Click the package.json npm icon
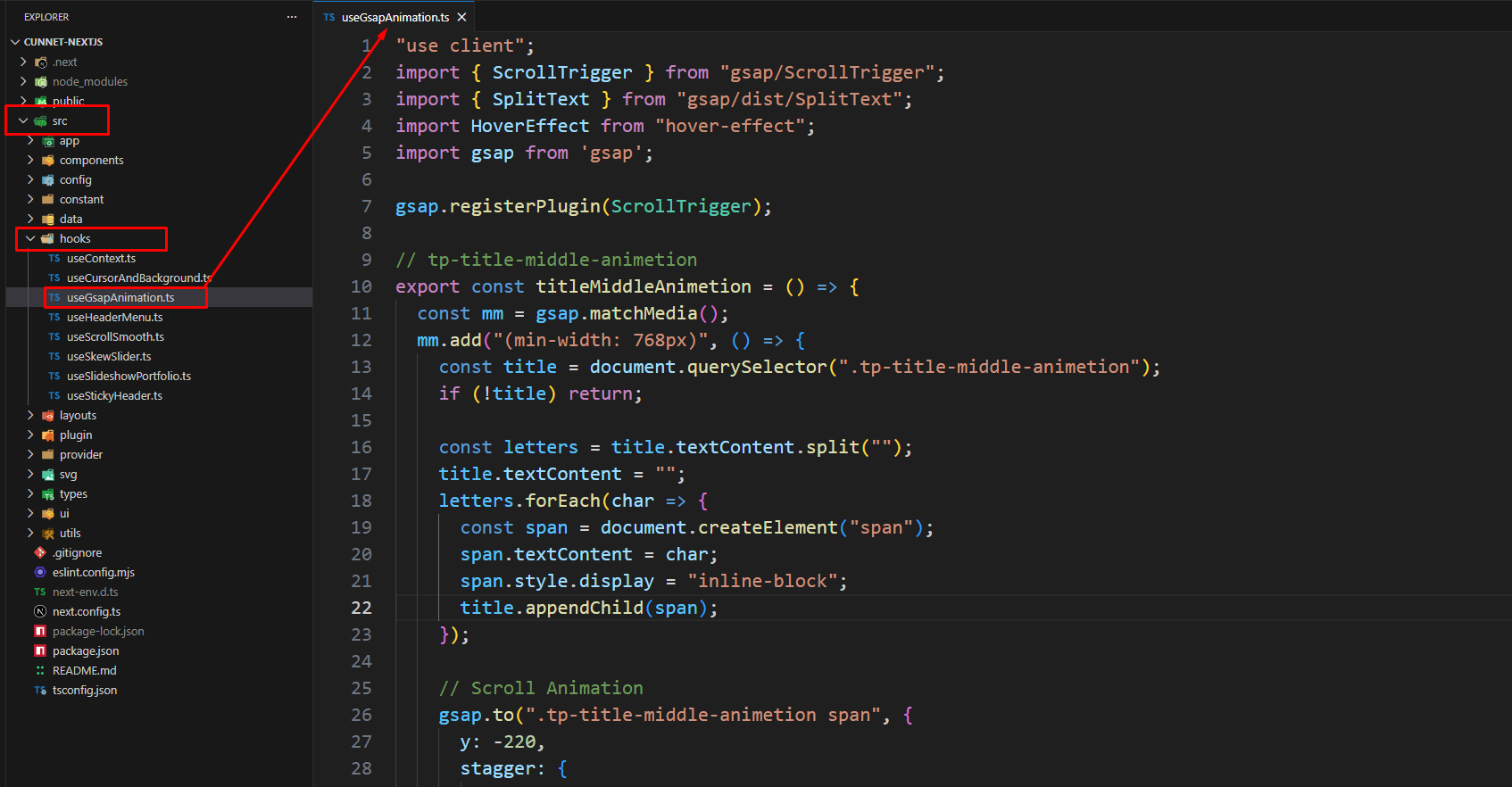Viewport: 1512px width, 787px height. pos(40,651)
